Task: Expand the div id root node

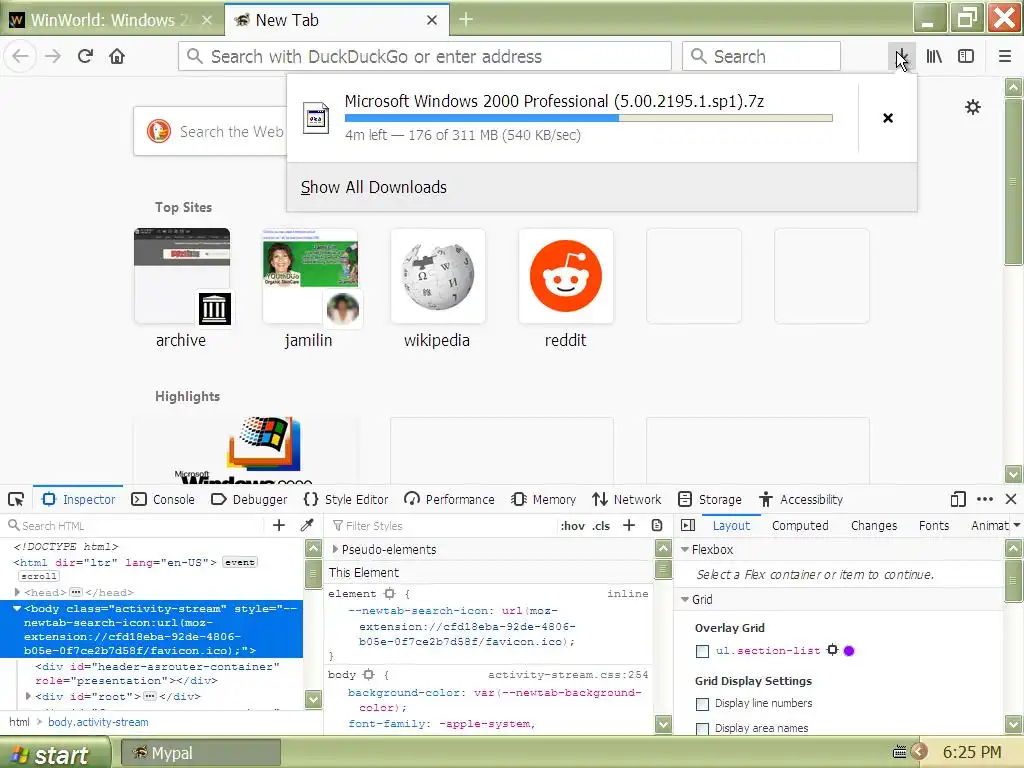Action: 28,696
